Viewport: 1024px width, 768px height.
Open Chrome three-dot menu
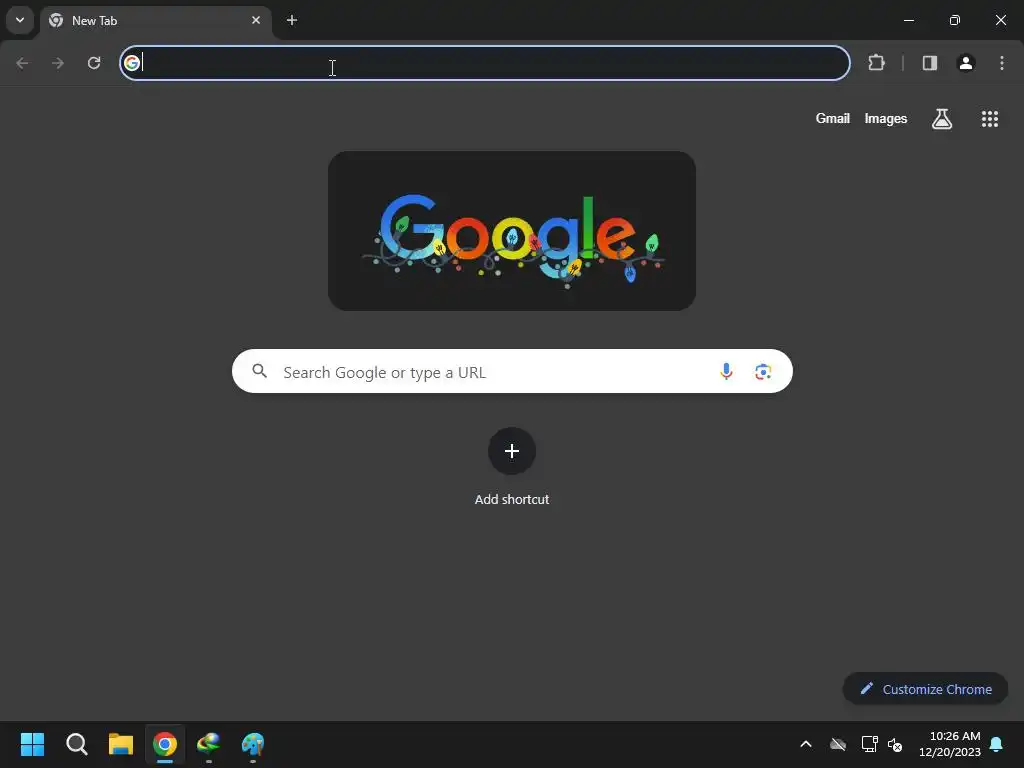(1002, 63)
